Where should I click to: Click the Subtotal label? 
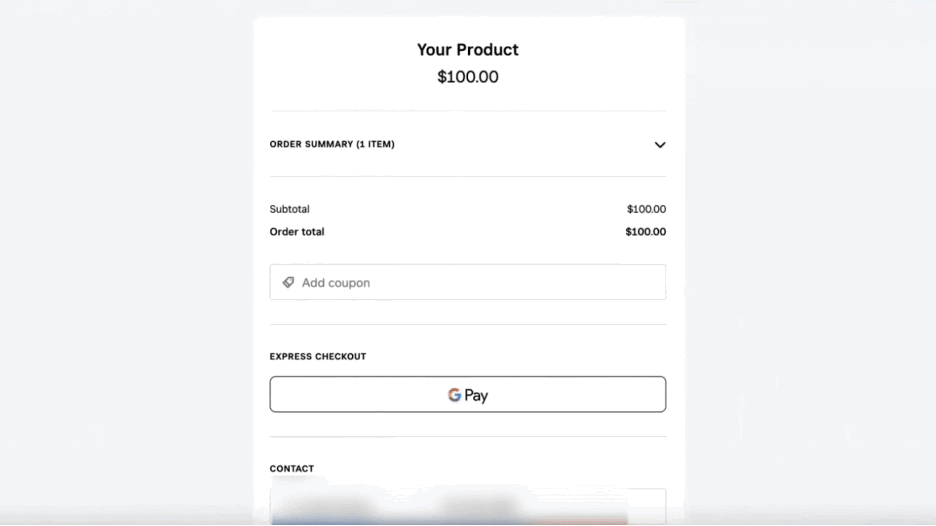click(x=290, y=209)
